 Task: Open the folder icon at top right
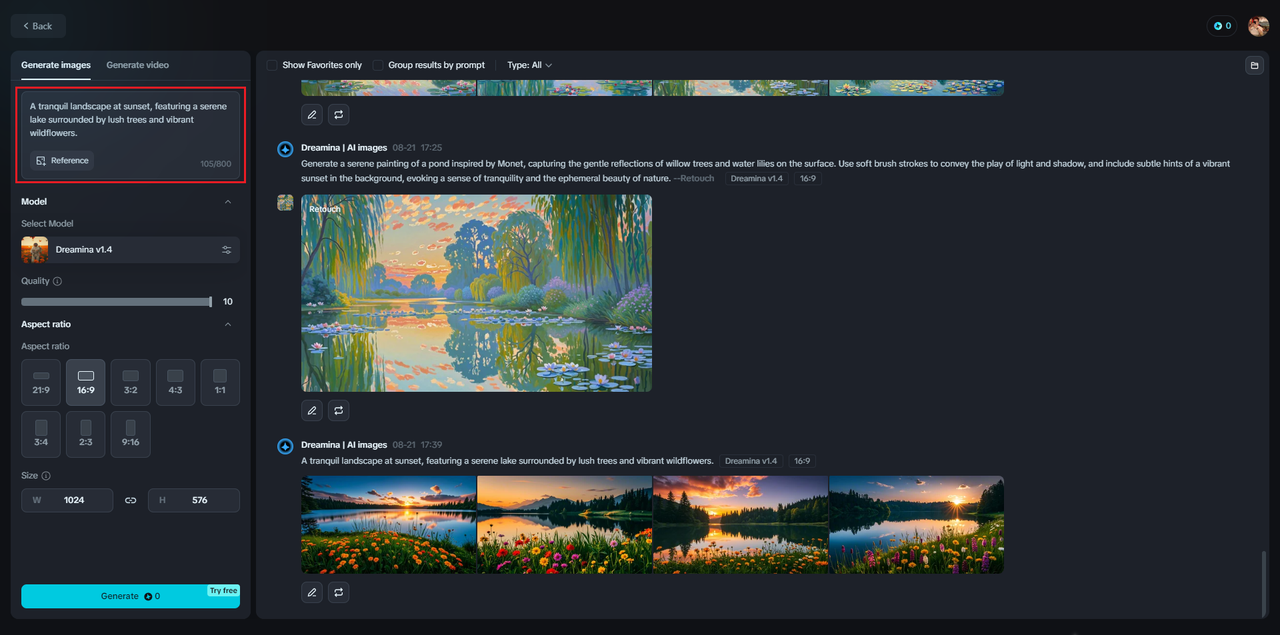click(x=1254, y=65)
